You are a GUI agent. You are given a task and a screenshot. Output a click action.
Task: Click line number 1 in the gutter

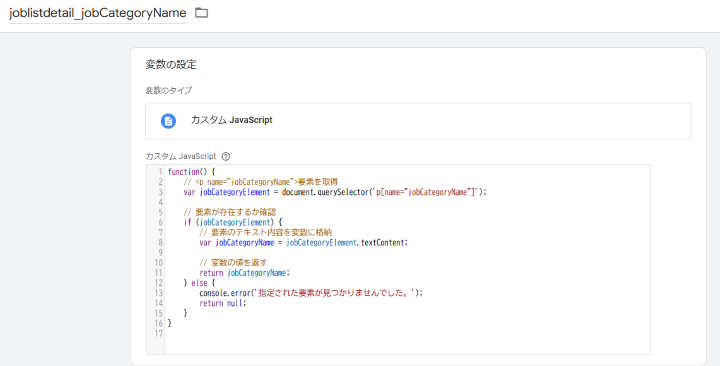tap(160, 172)
